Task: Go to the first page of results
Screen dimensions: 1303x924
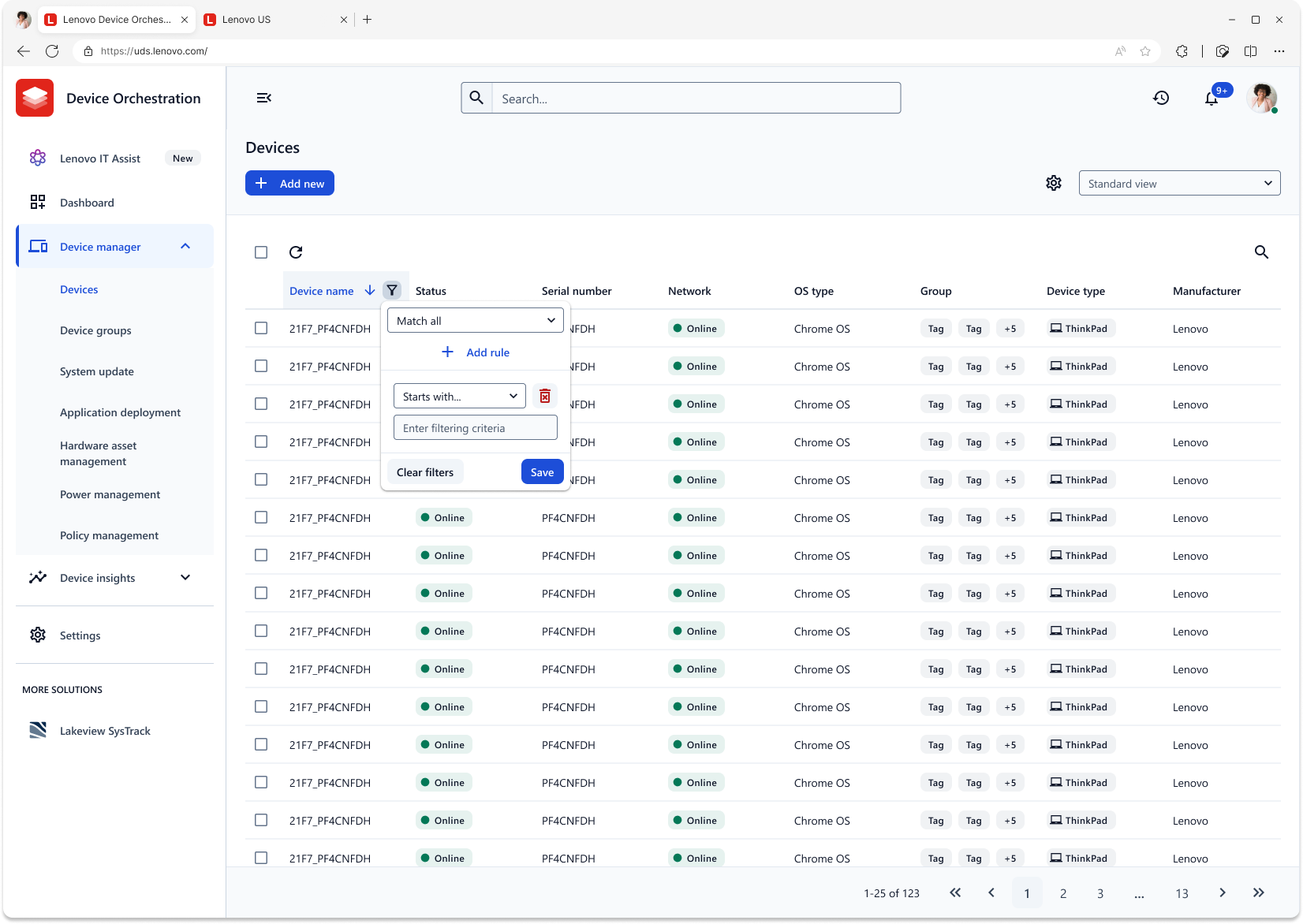Action: [955, 892]
